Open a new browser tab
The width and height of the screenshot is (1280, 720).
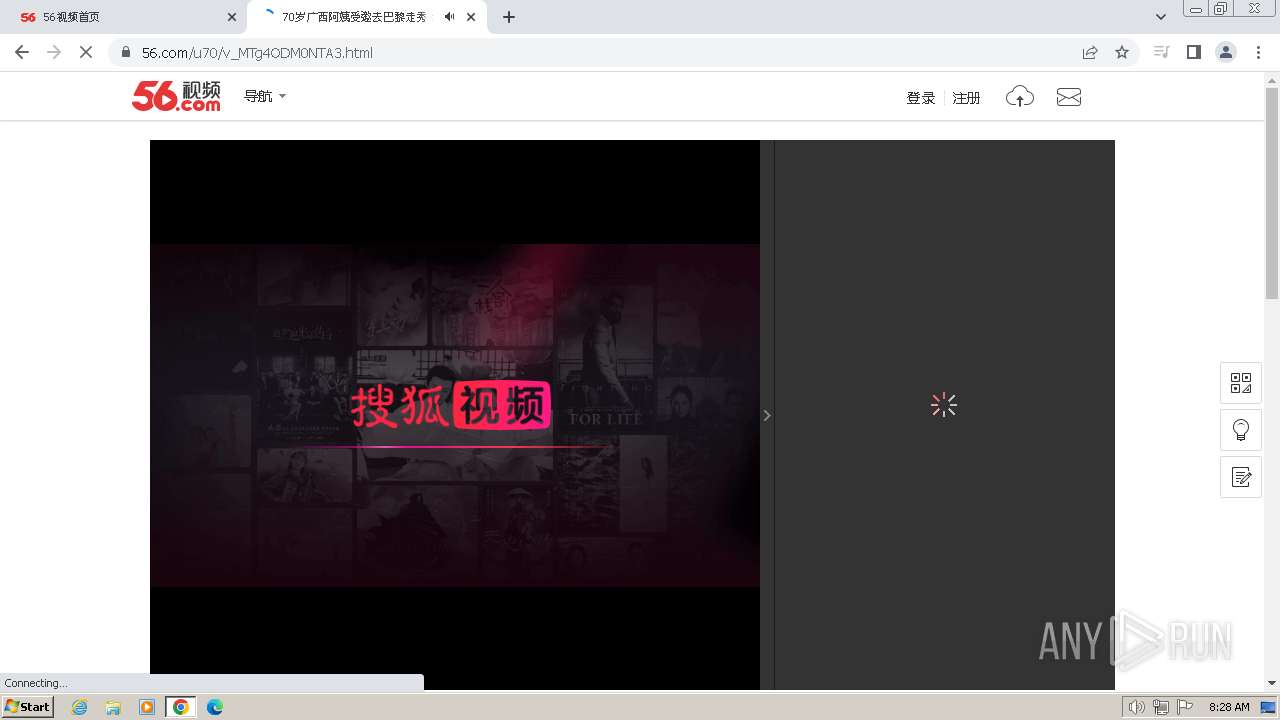coord(509,17)
